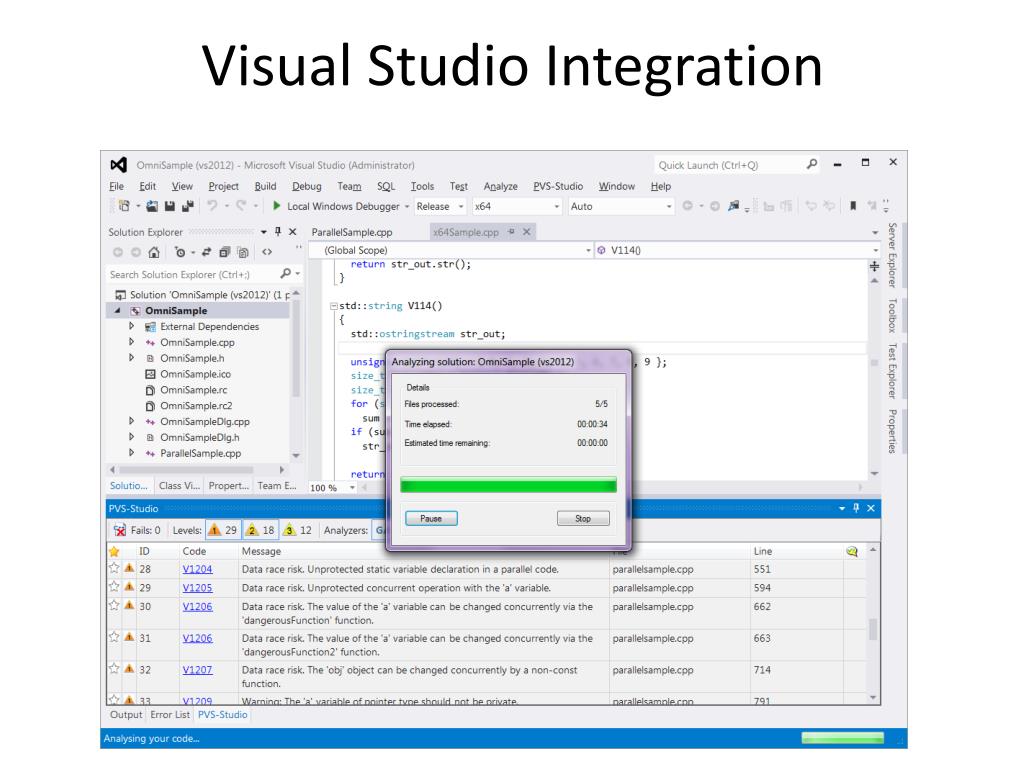Click the Find in Files toolbar icon
The width and height of the screenshot is (1024, 768).
pyautogui.click(x=733, y=206)
